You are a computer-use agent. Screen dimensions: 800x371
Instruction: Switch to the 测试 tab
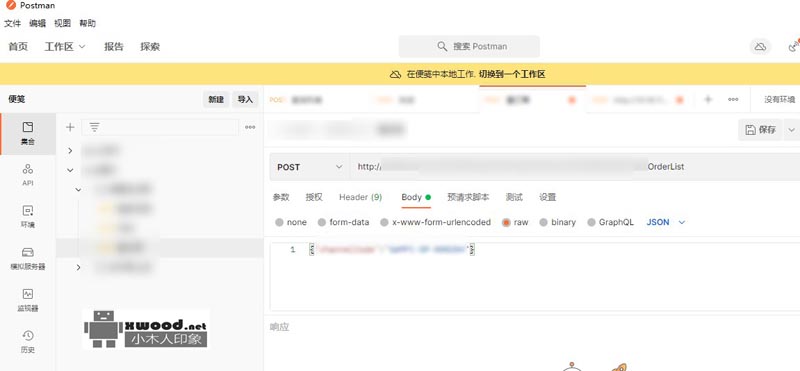(x=514, y=197)
